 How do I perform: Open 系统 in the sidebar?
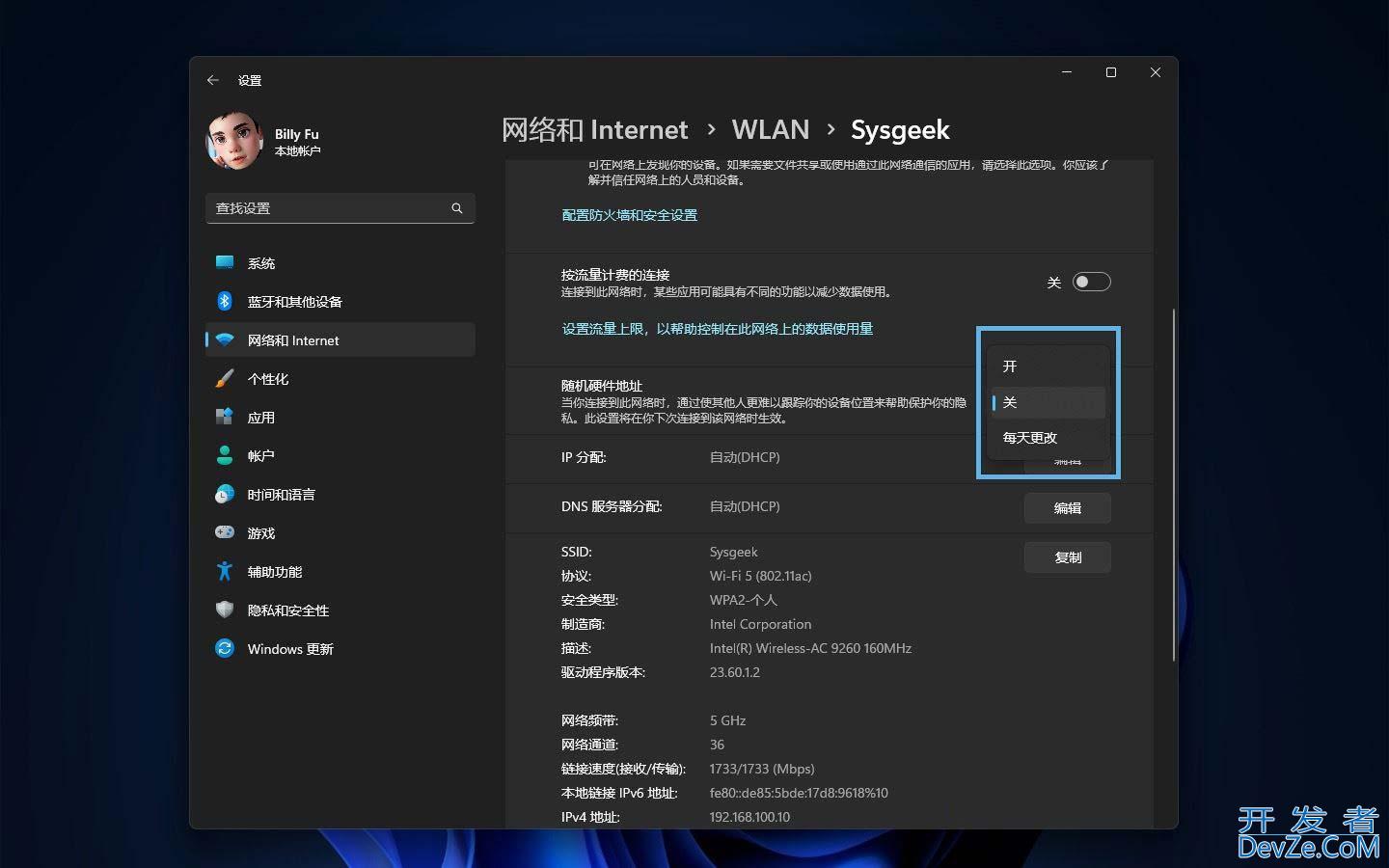[340, 263]
